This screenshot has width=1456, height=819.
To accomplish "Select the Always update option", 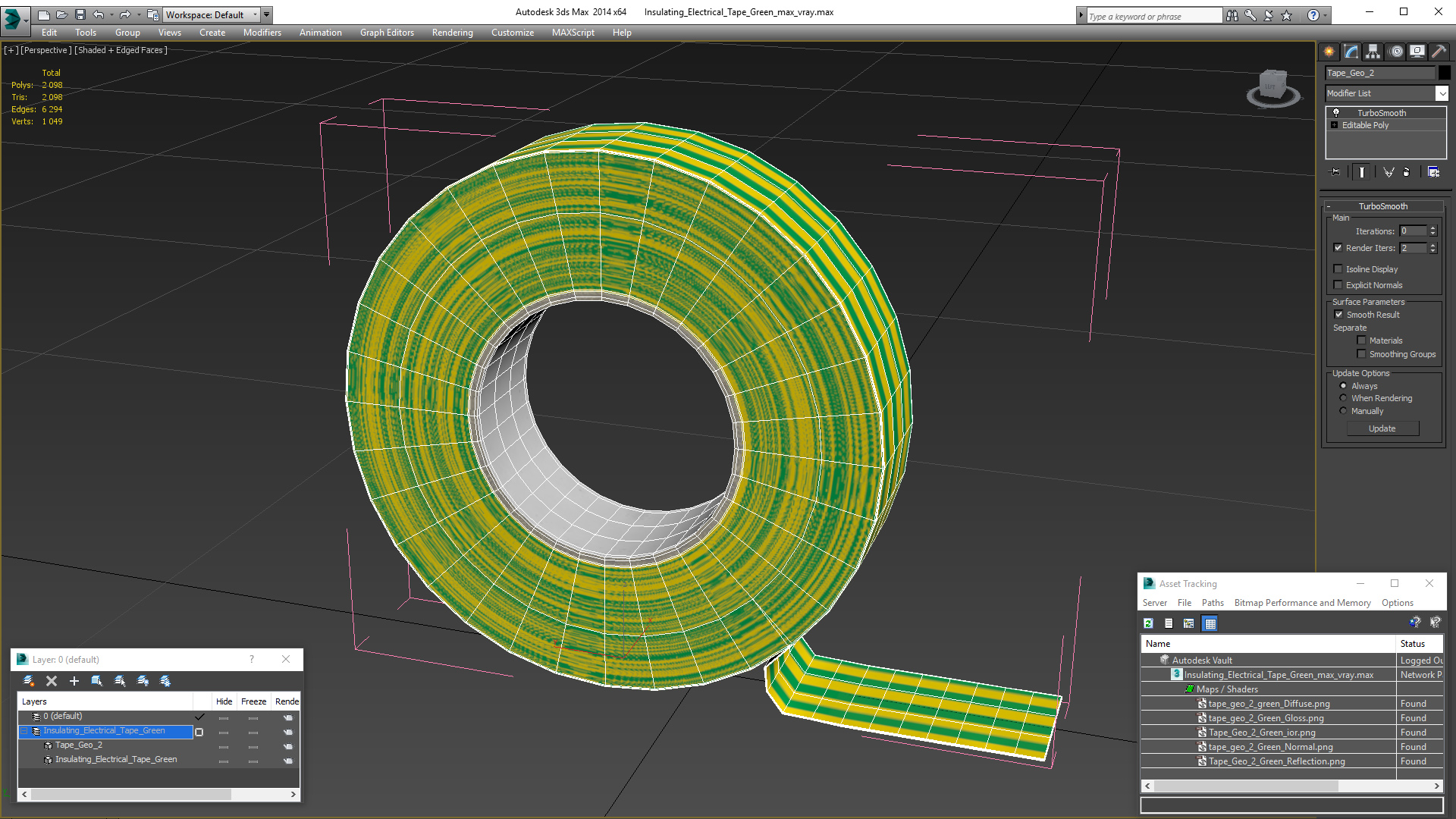I will click(x=1343, y=386).
